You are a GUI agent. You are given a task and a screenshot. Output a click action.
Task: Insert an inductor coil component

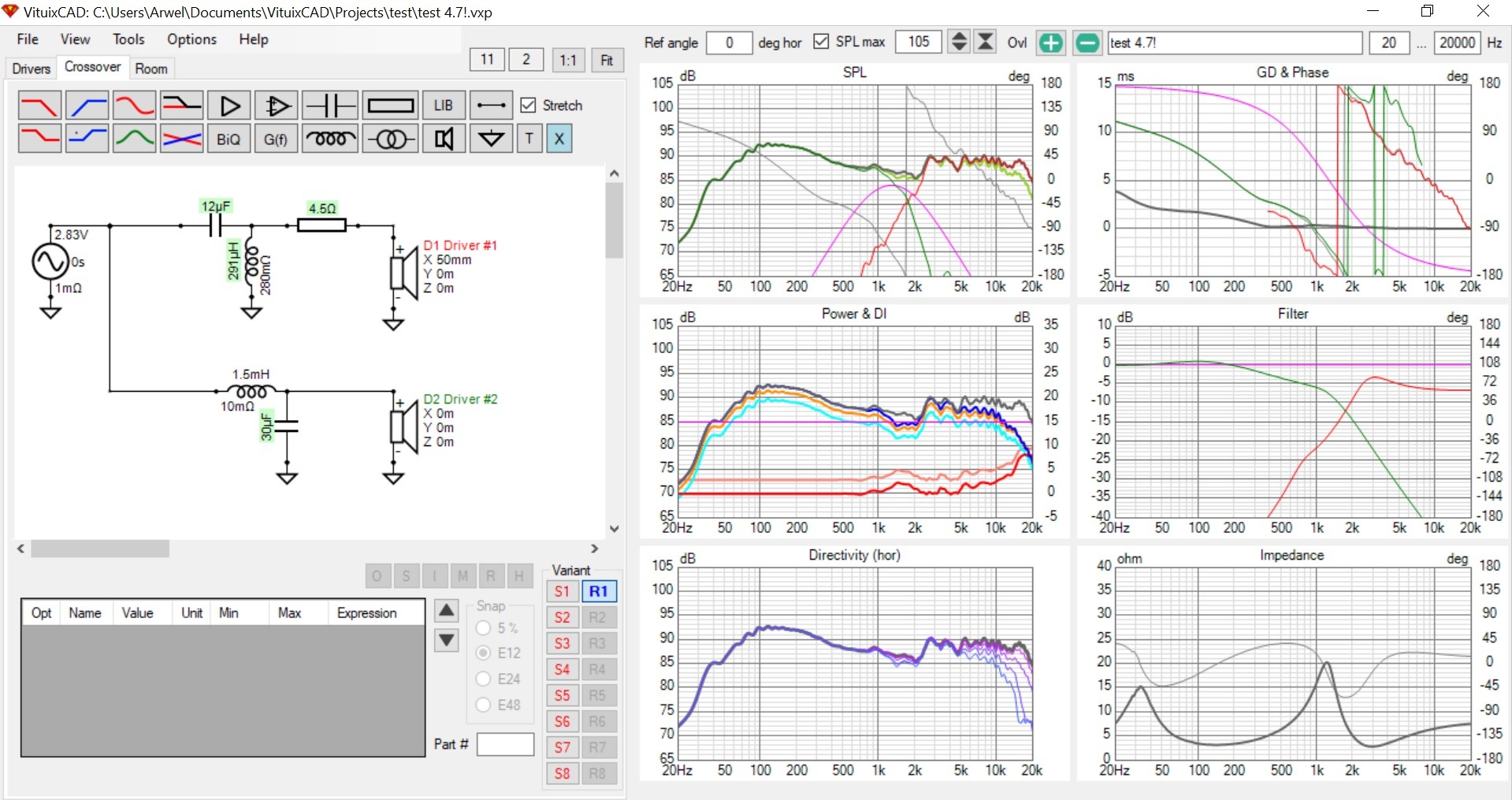[x=330, y=139]
